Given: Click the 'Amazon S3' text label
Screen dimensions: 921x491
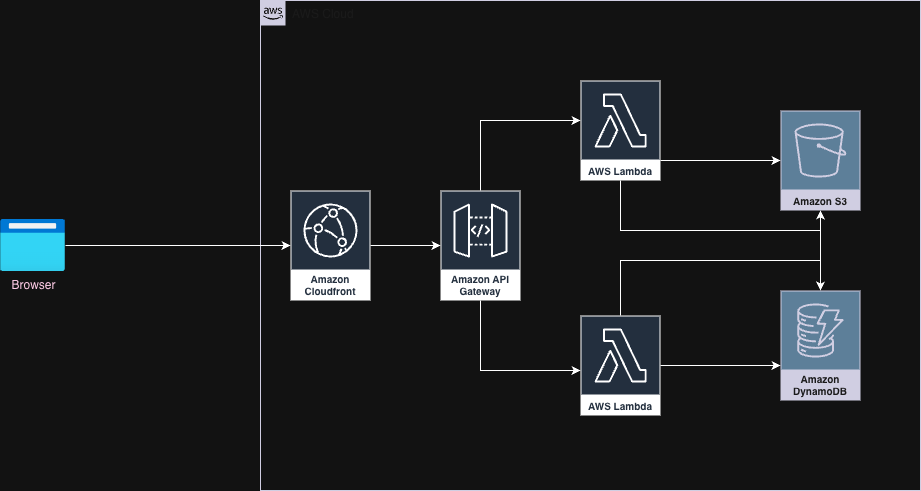Looking at the screenshot, I should click(x=820, y=202).
